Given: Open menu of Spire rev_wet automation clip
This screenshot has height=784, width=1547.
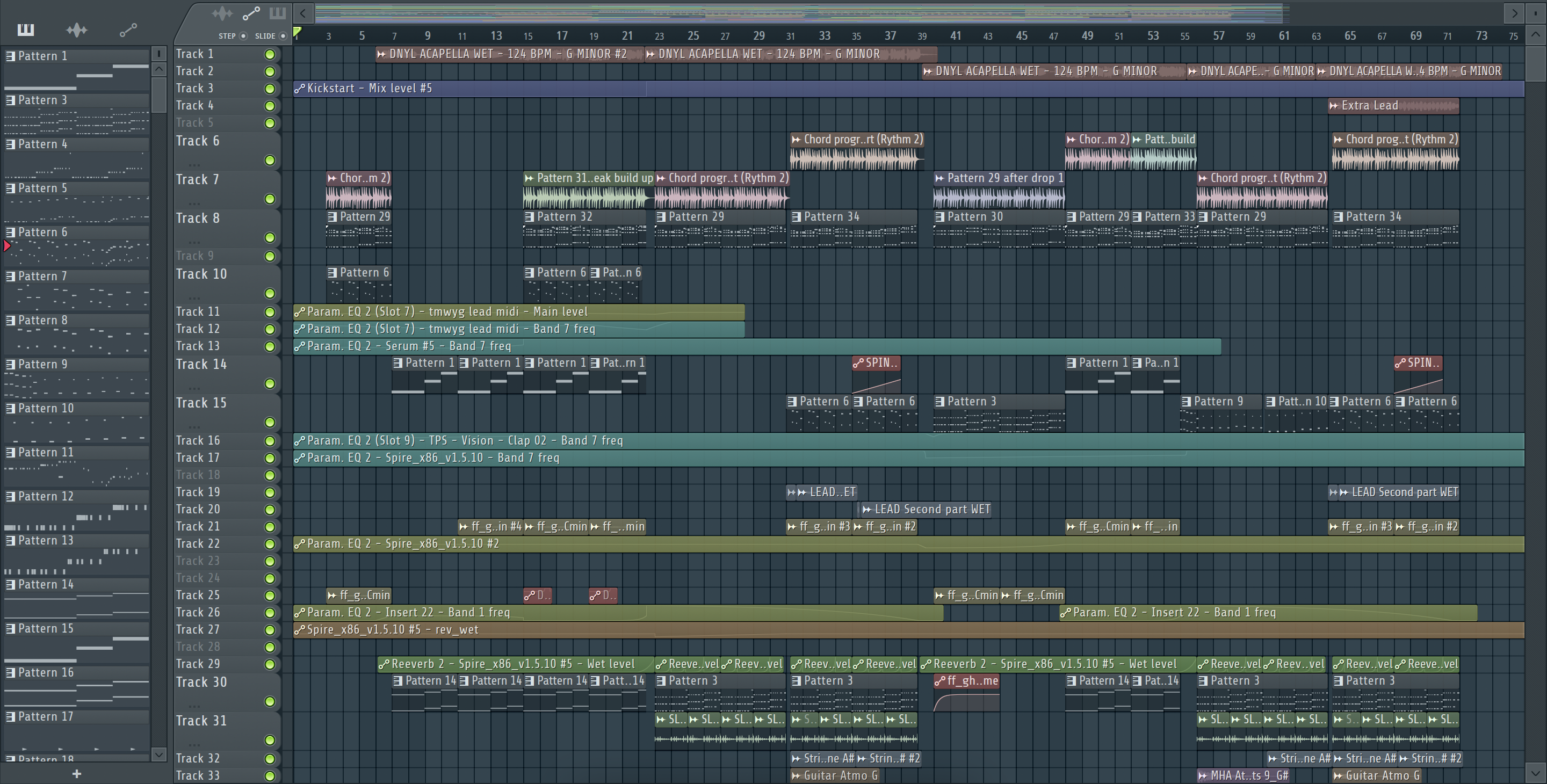Looking at the screenshot, I should coord(300,630).
